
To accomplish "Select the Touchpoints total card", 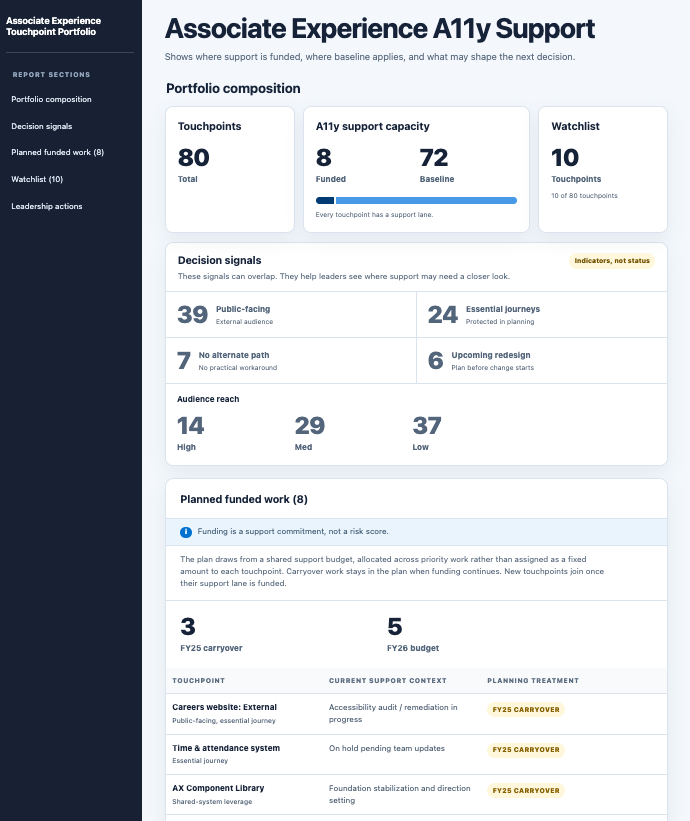I will tap(230, 170).
